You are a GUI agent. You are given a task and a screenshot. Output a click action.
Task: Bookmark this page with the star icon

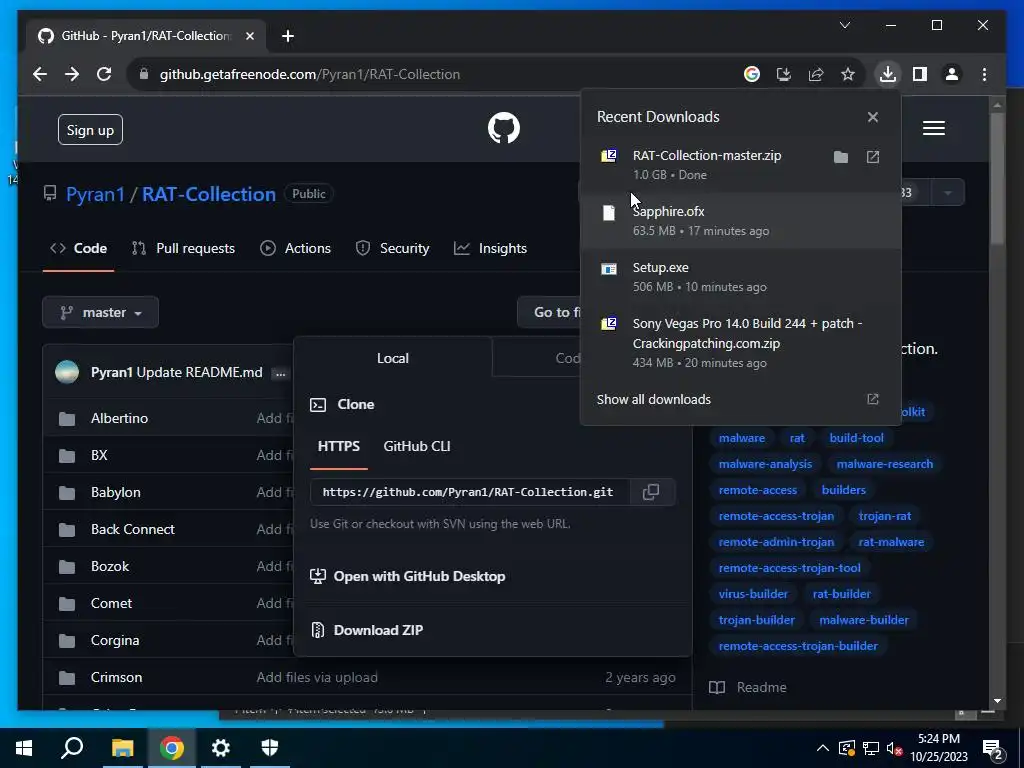pos(848,74)
